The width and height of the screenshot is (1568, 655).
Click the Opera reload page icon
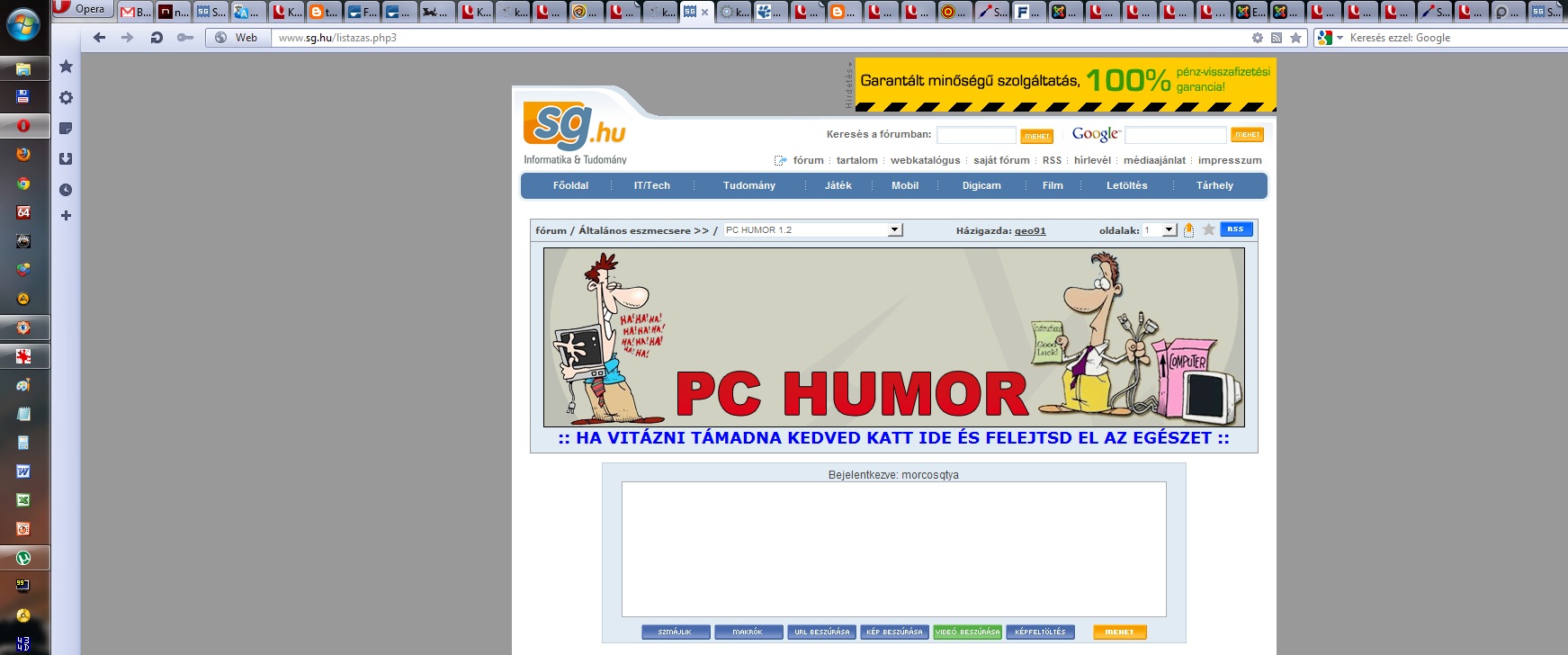pyautogui.click(x=157, y=38)
